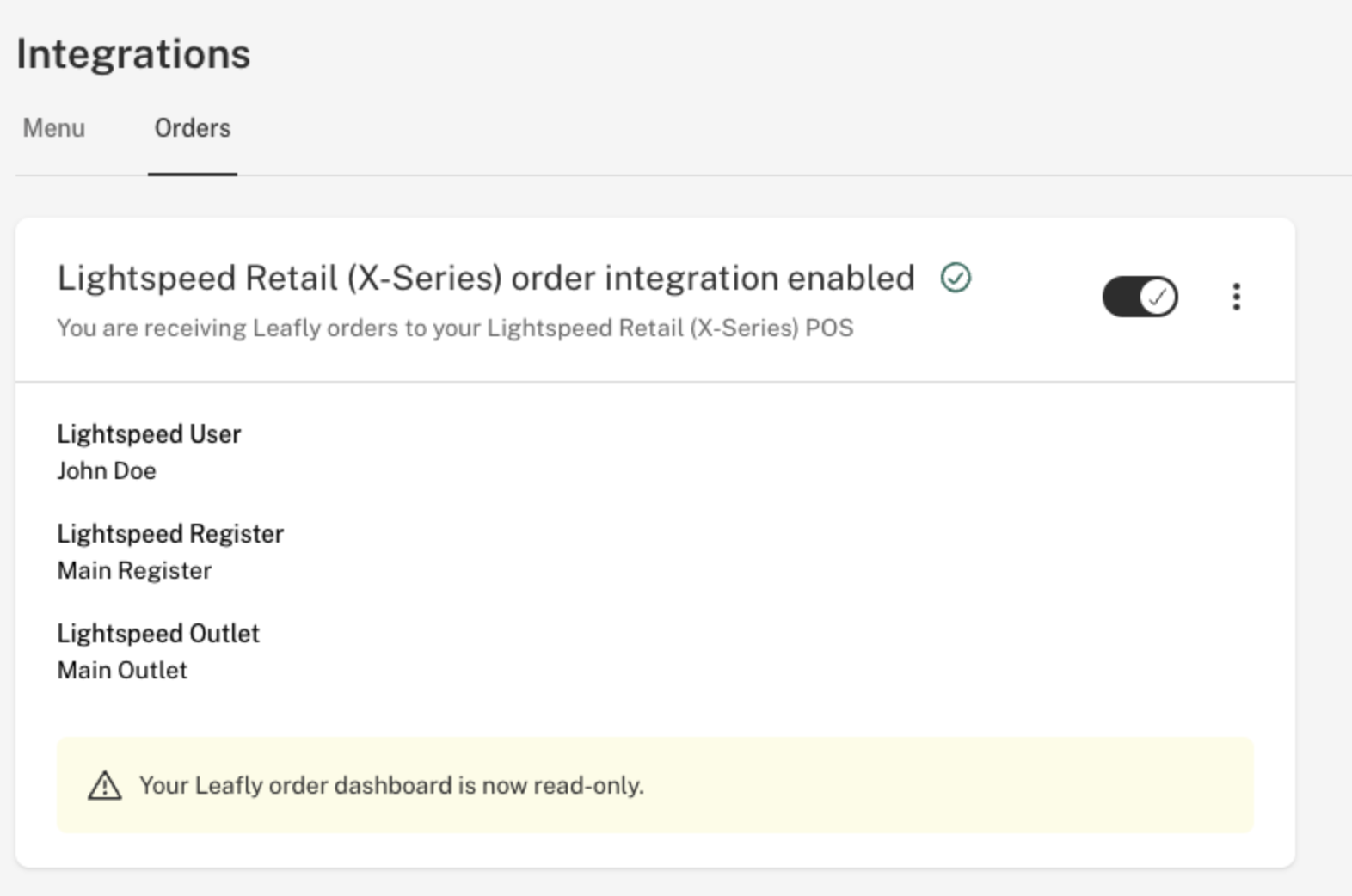The width and height of the screenshot is (1352, 896).
Task: Disable the Lightspeed order integration toggle
Action: 1140,297
